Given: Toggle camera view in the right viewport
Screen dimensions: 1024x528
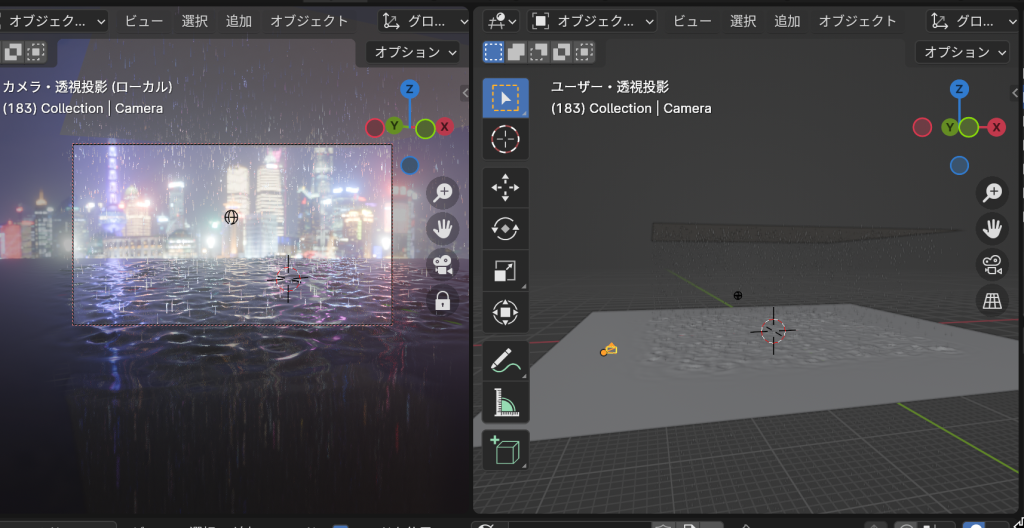Looking at the screenshot, I should [x=992, y=264].
